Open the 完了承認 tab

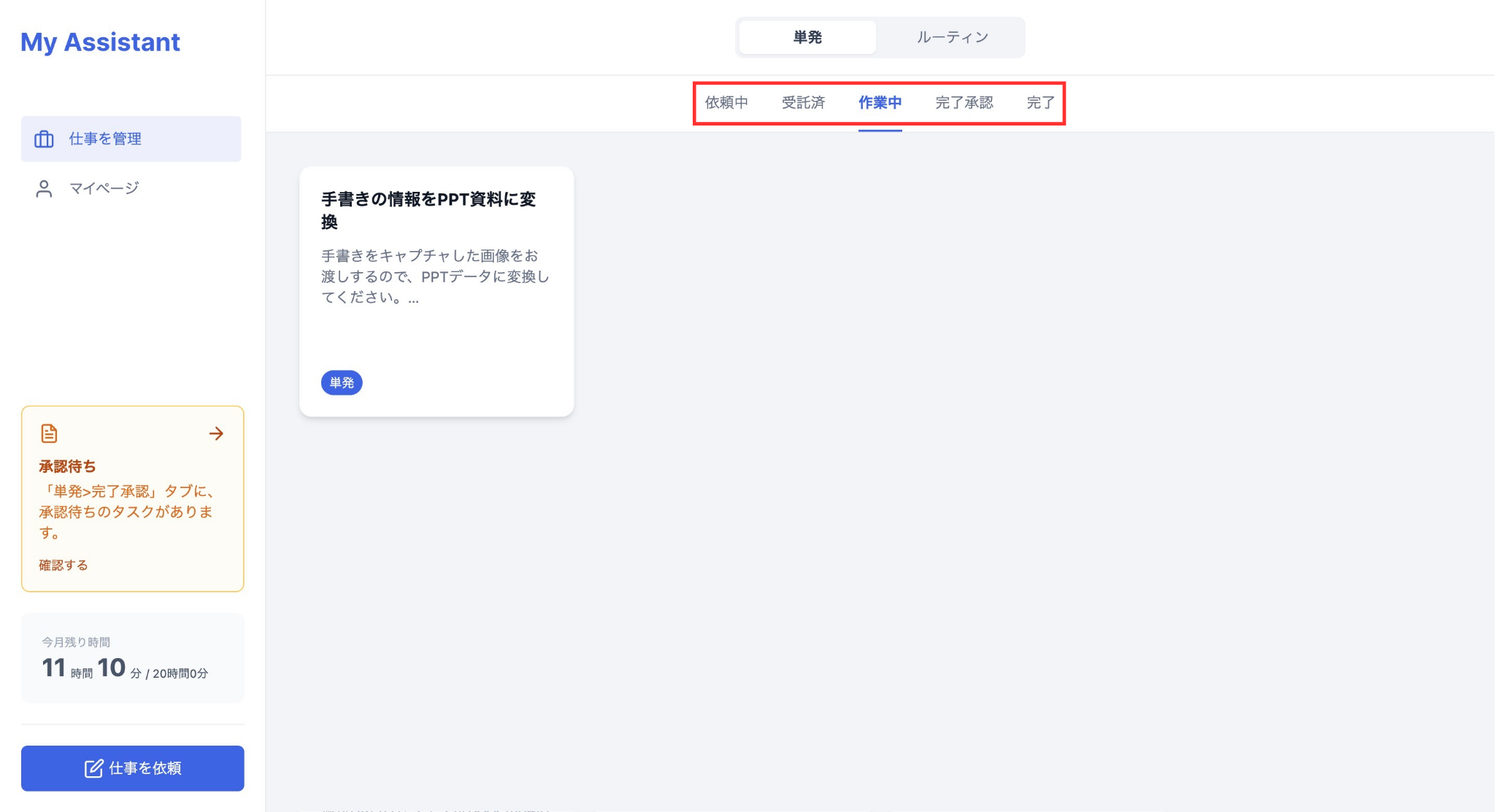click(964, 102)
